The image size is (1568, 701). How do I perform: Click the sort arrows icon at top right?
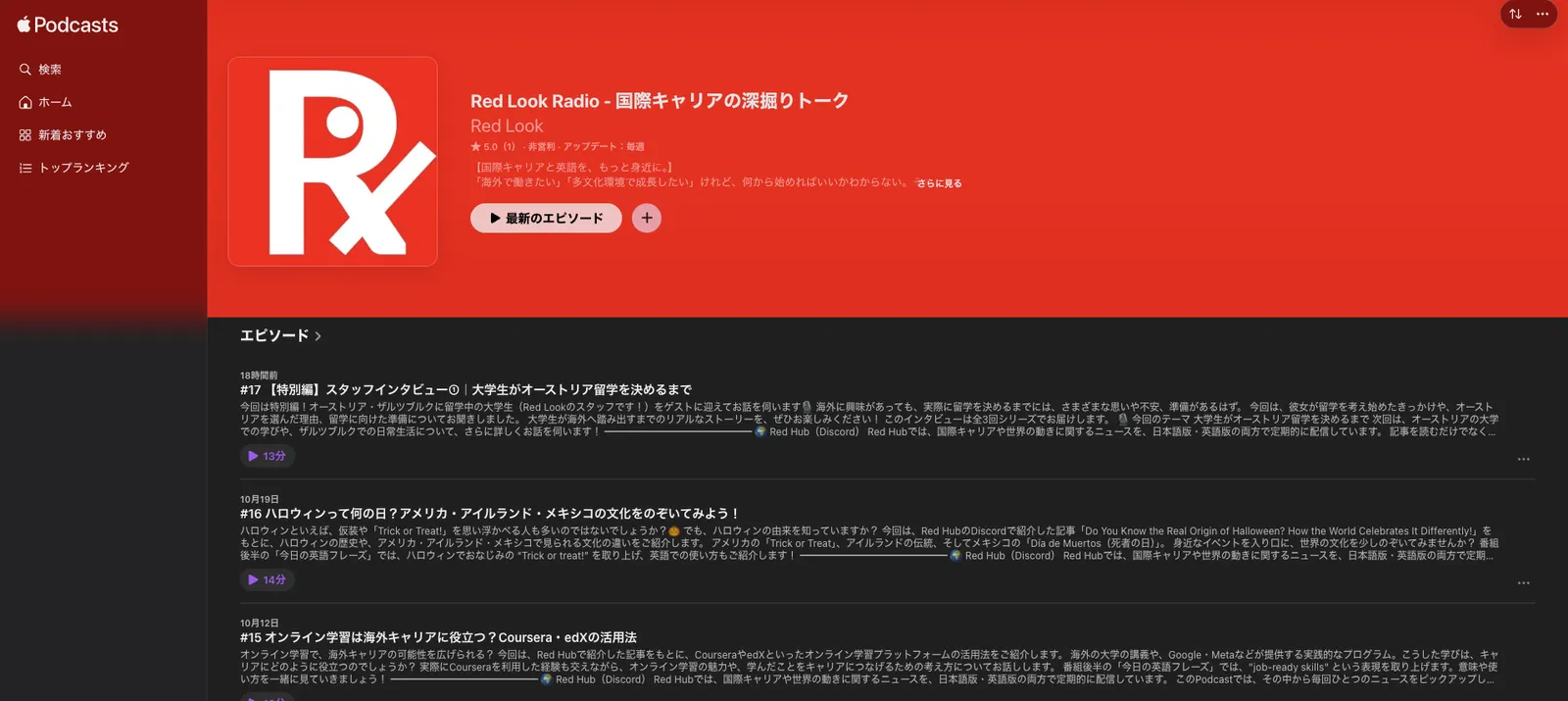tap(1515, 14)
